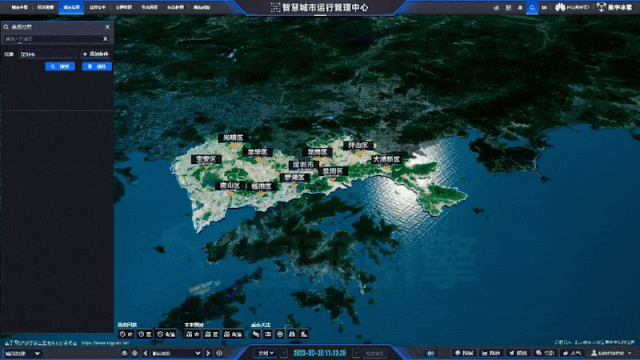This screenshot has width=640, height=360.
Task: Click the bar chart icon in header
Action: pyautogui.click(x=496, y=7)
